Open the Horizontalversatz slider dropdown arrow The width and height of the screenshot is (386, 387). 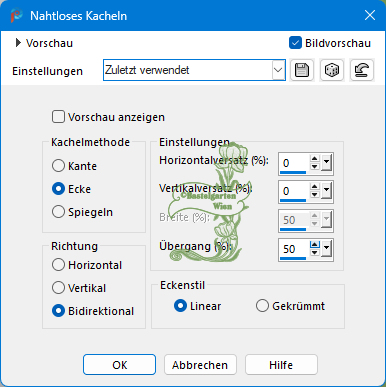(x=327, y=163)
